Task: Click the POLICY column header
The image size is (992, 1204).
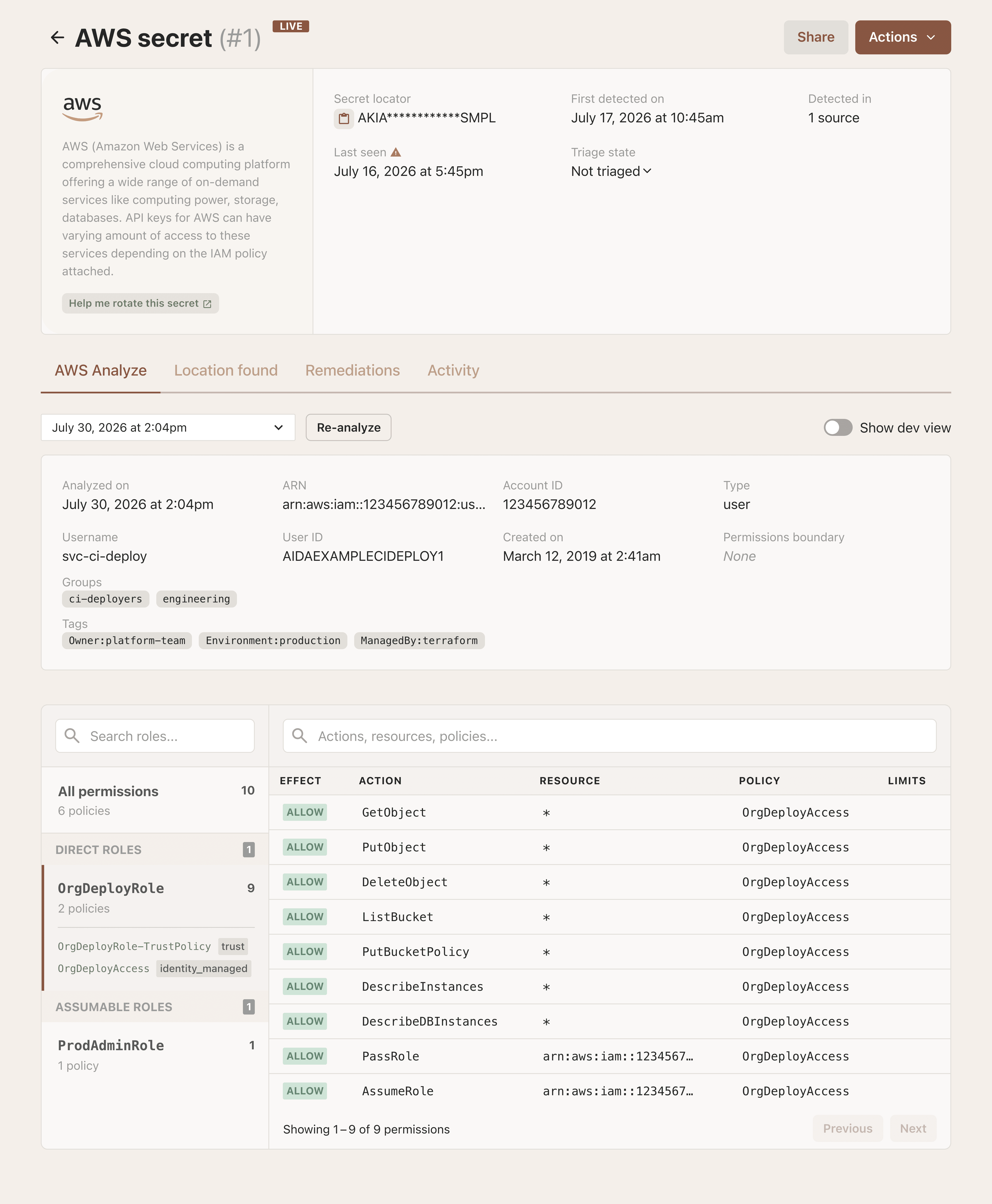Action: (759, 781)
